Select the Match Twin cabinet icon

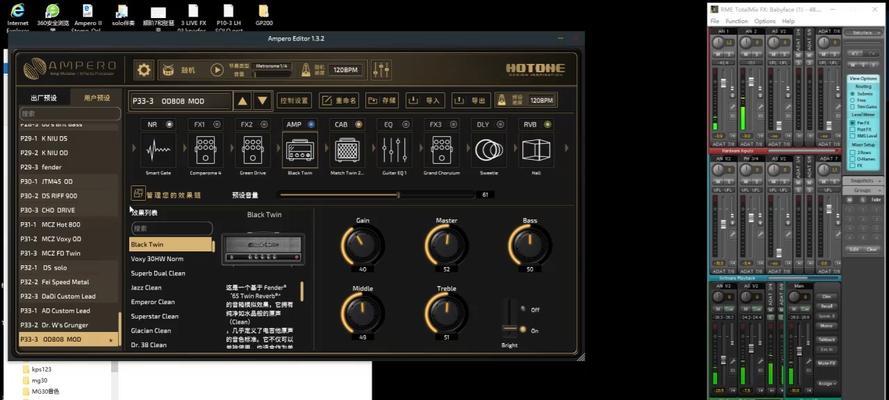point(347,150)
